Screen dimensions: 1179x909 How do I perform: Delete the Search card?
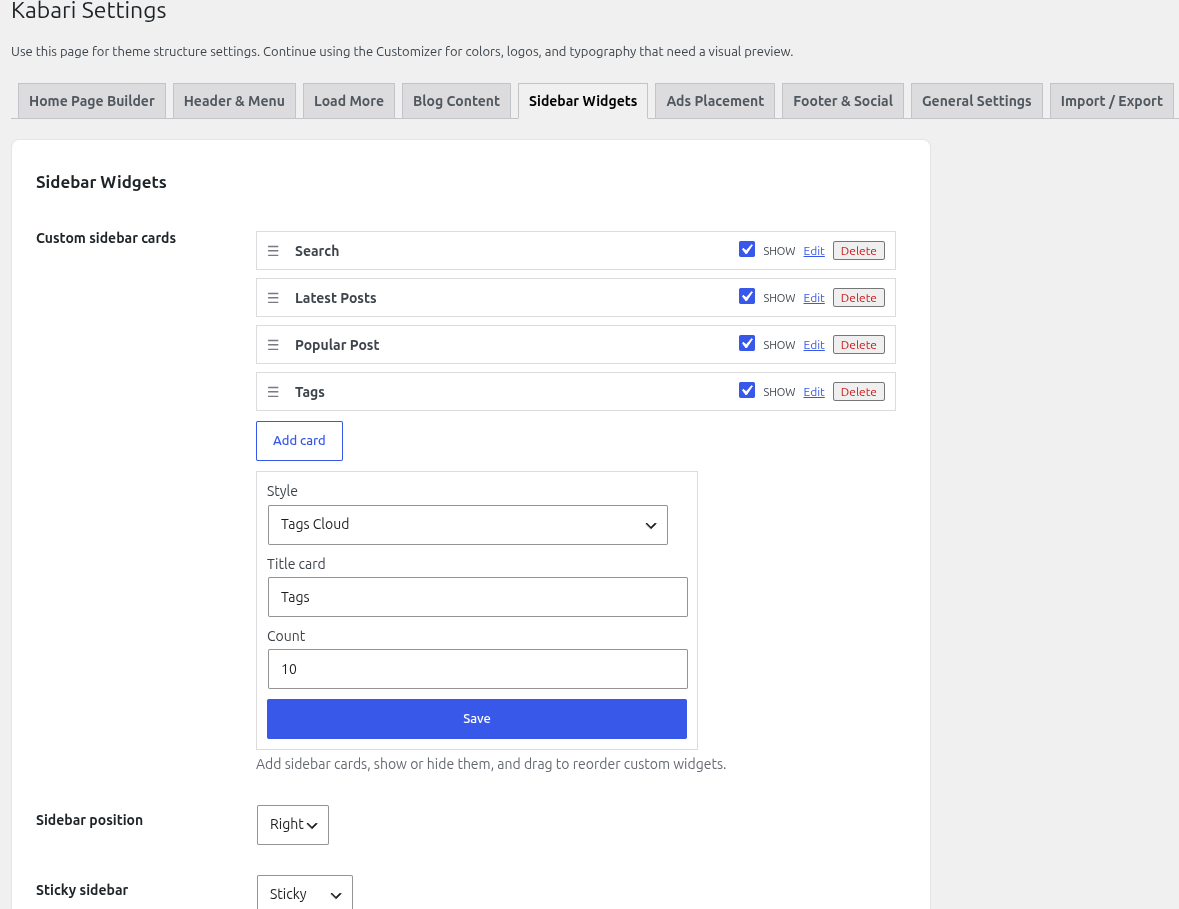click(859, 251)
